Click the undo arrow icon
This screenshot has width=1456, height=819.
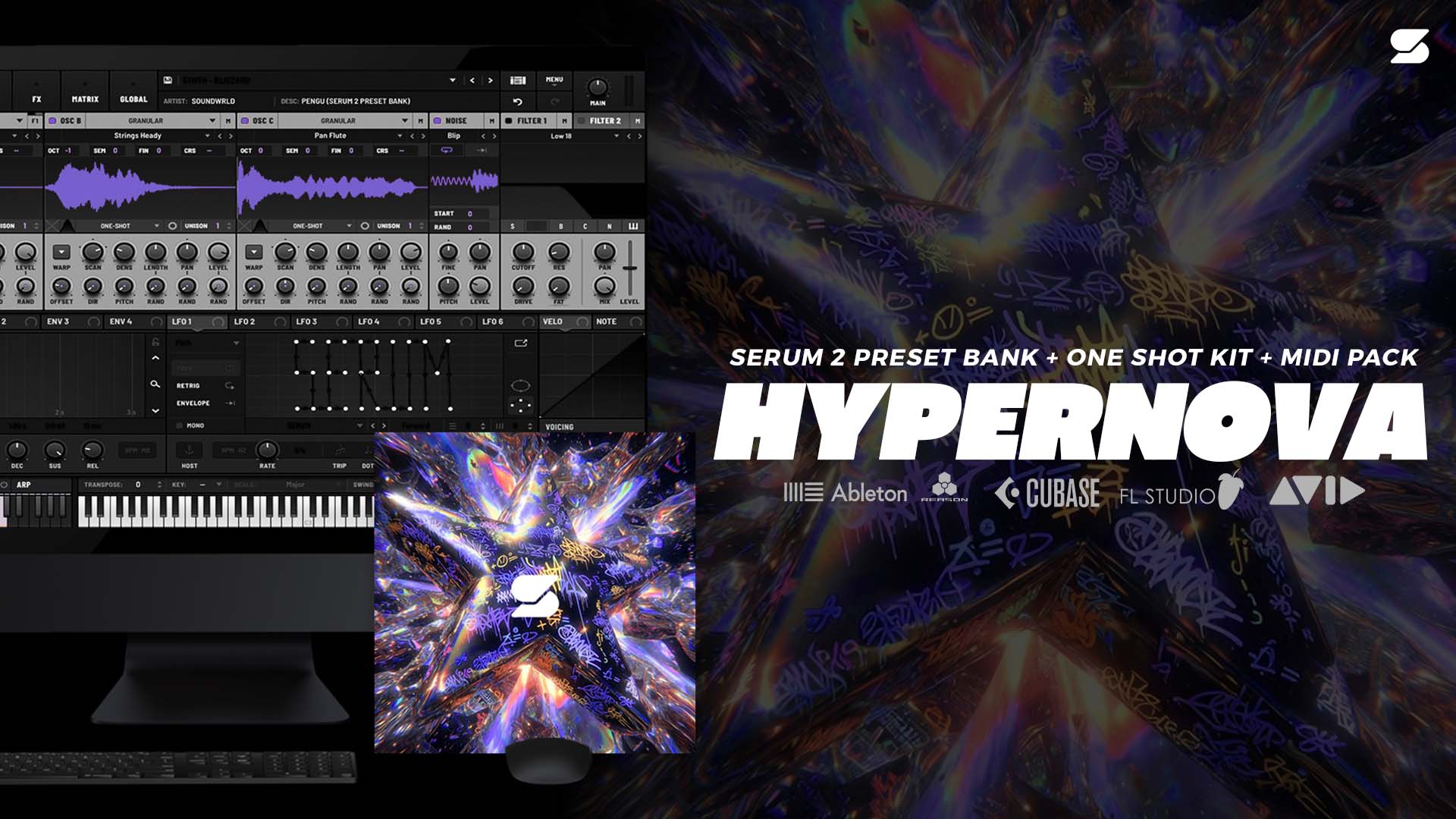tap(518, 102)
